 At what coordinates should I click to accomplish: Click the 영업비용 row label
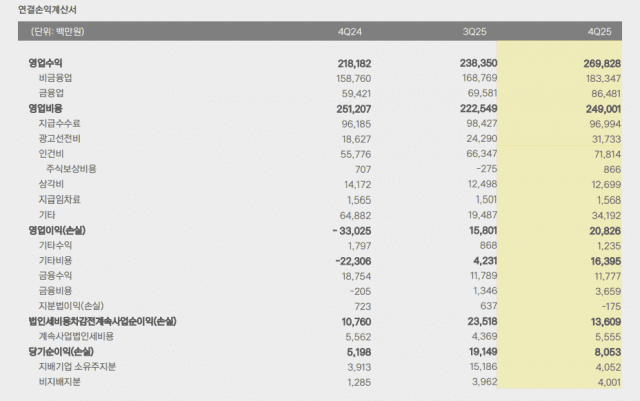[48, 107]
